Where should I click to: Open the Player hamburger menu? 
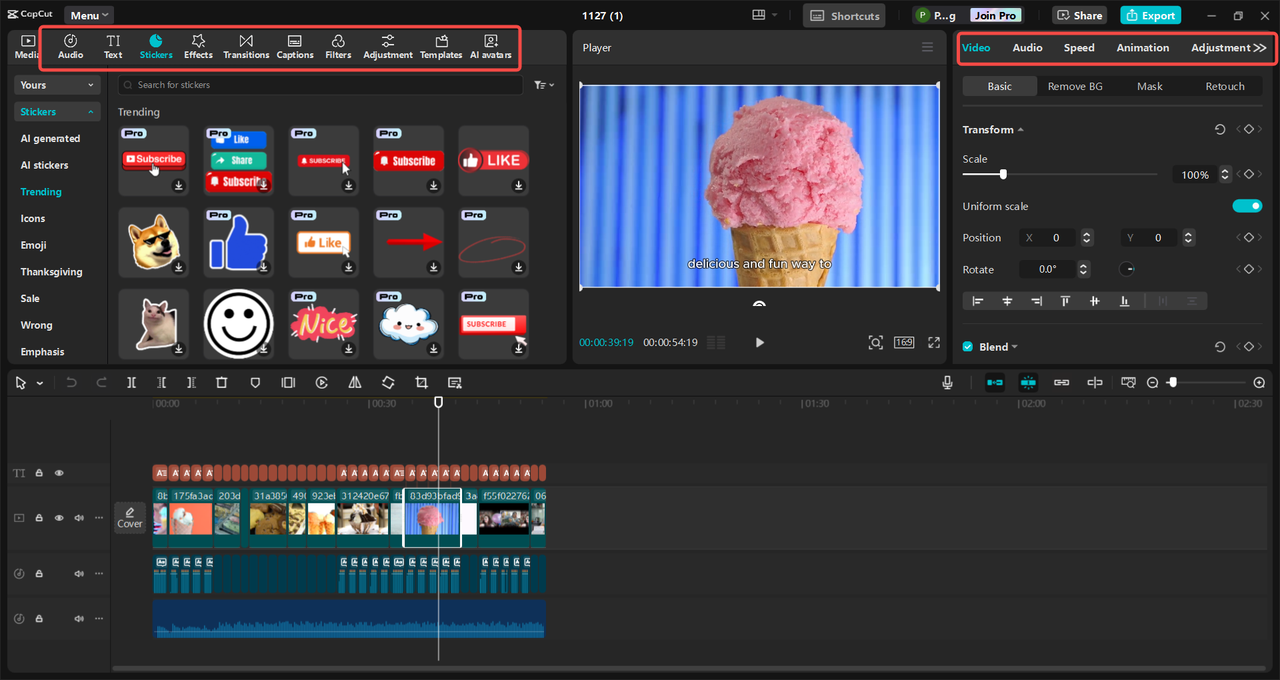click(x=927, y=47)
